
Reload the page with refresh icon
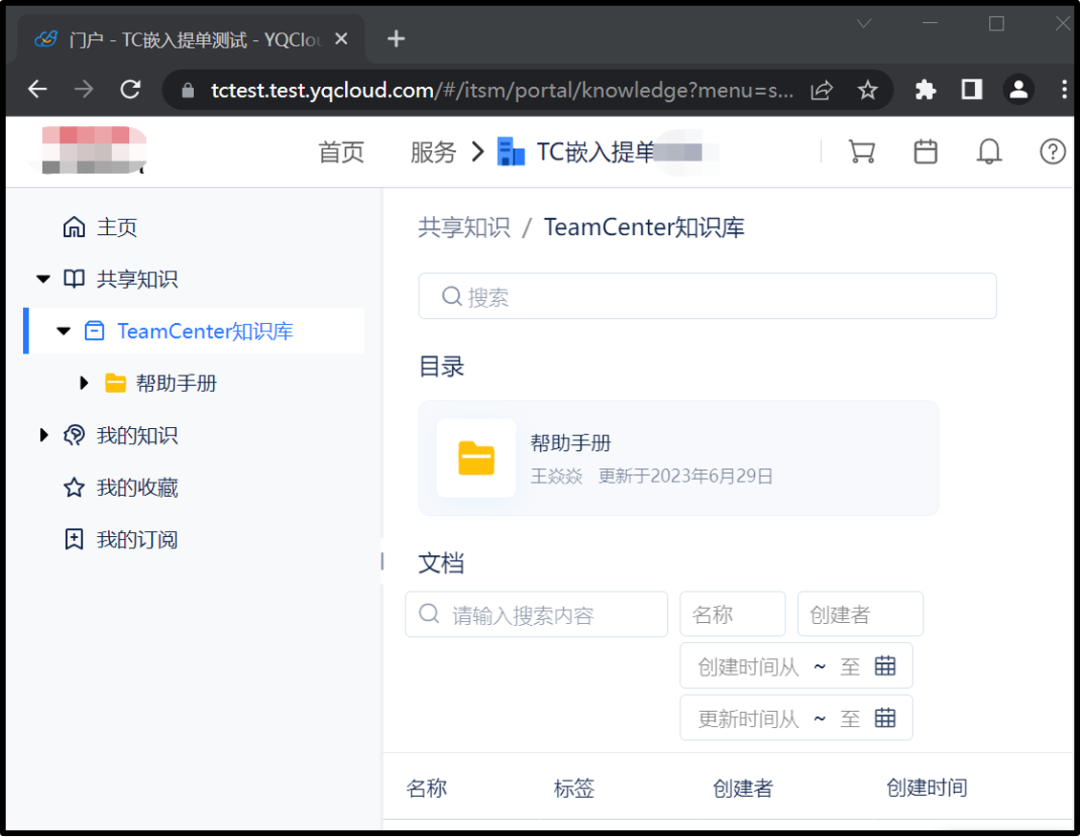[130, 90]
